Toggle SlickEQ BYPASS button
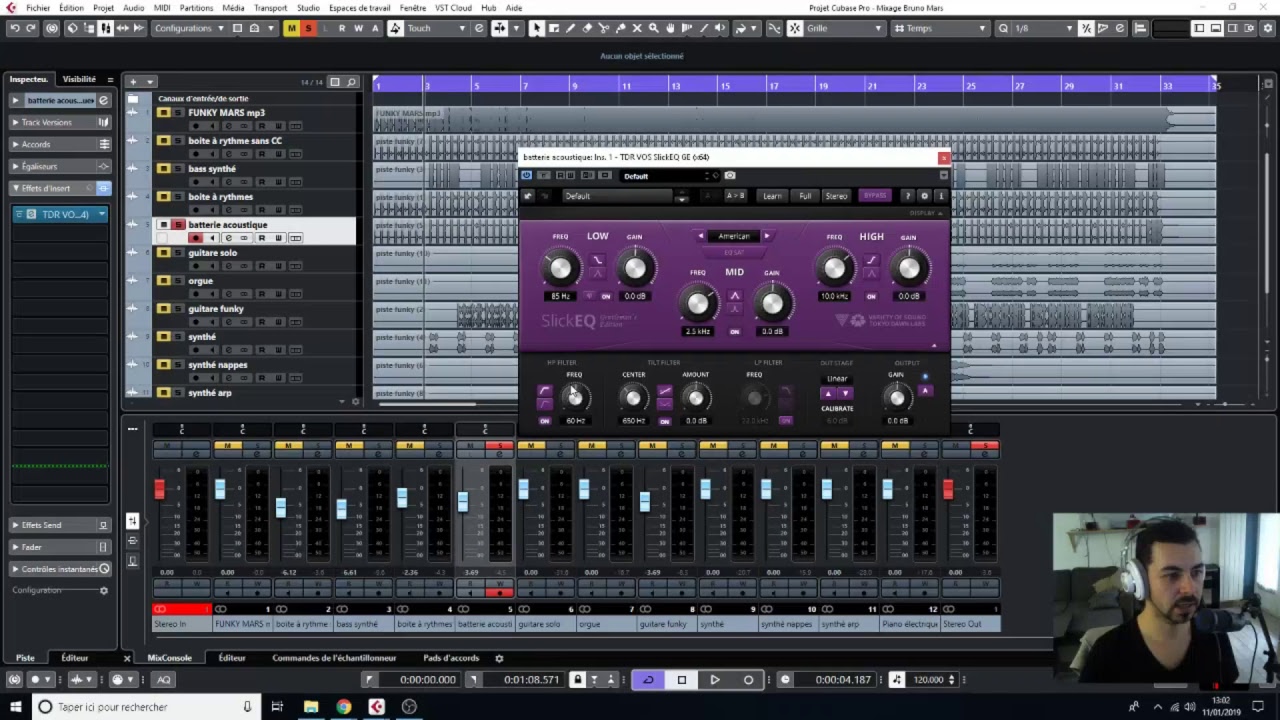This screenshot has width=1280, height=720. (875, 196)
